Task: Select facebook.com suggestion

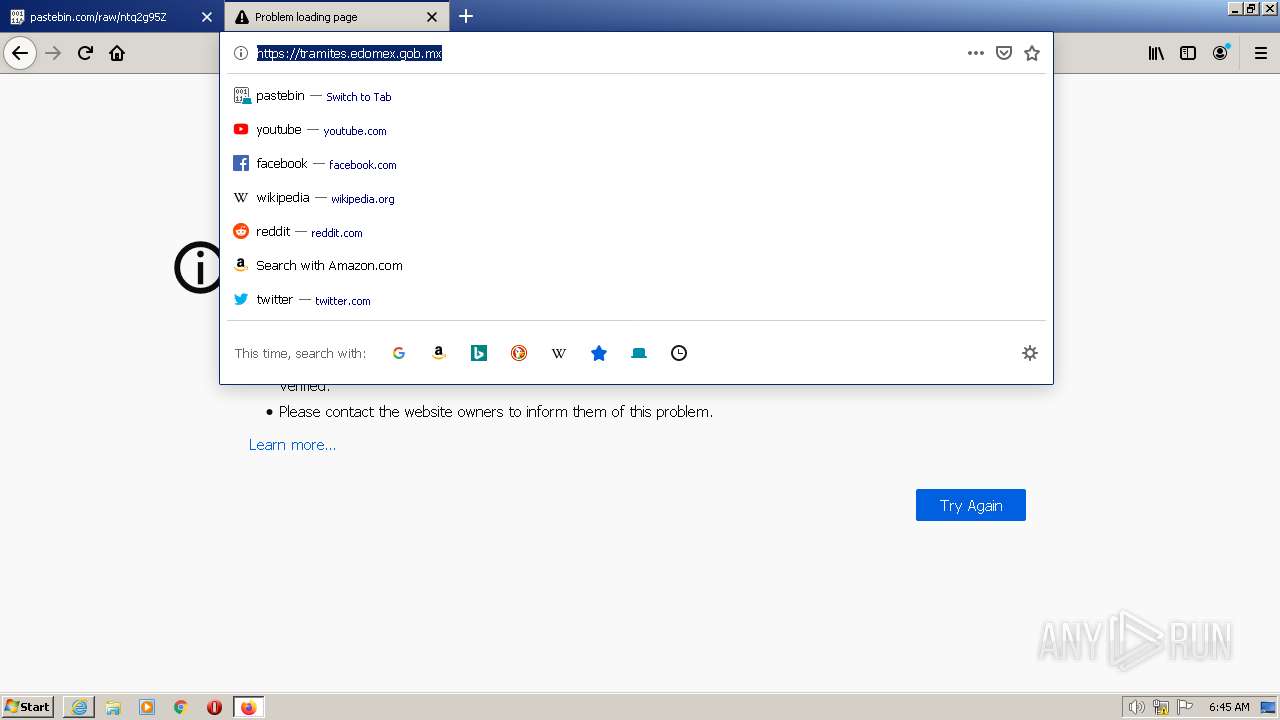Action: tap(636, 164)
